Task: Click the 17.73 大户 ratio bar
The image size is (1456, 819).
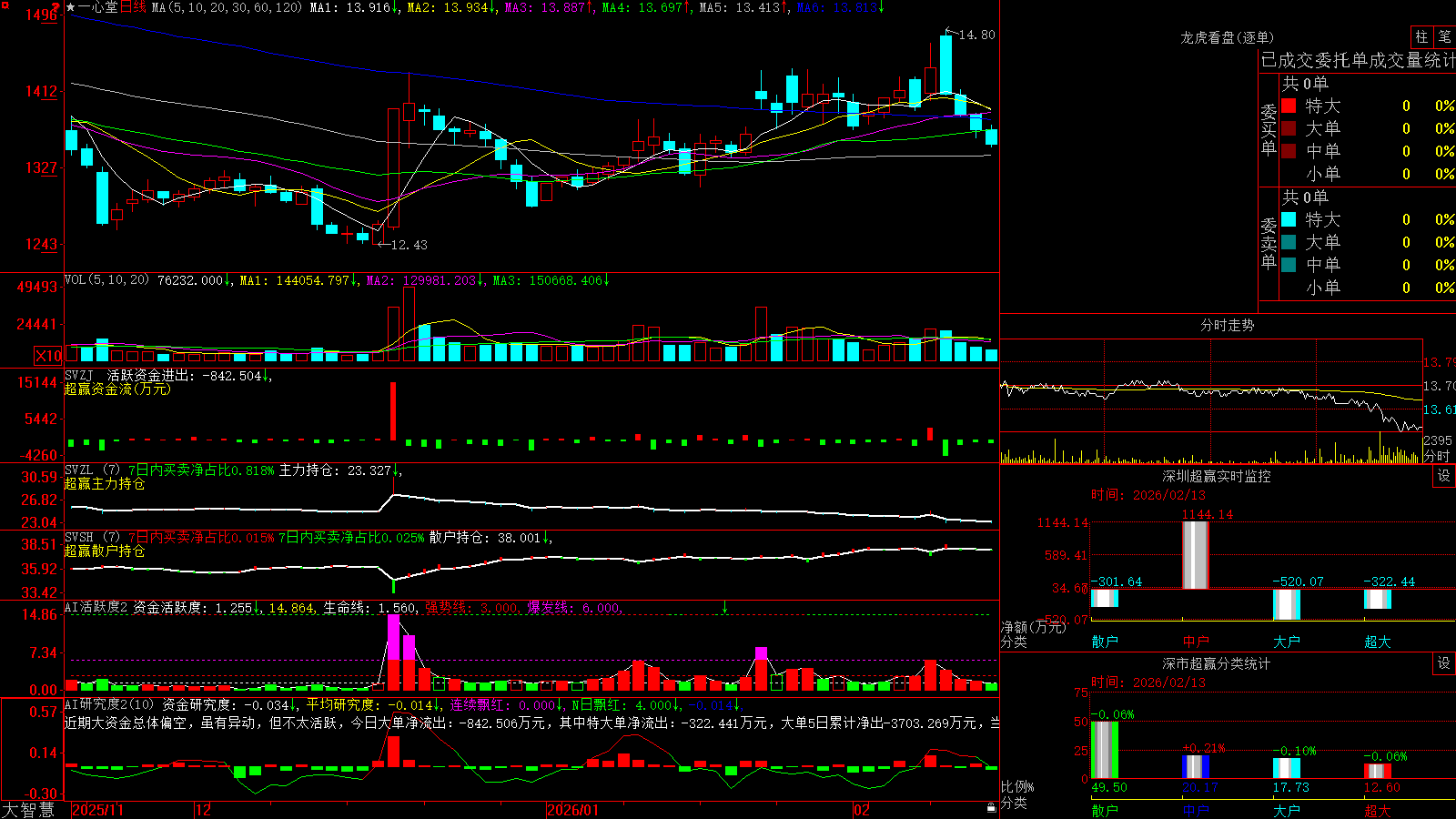Action: click(1287, 768)
